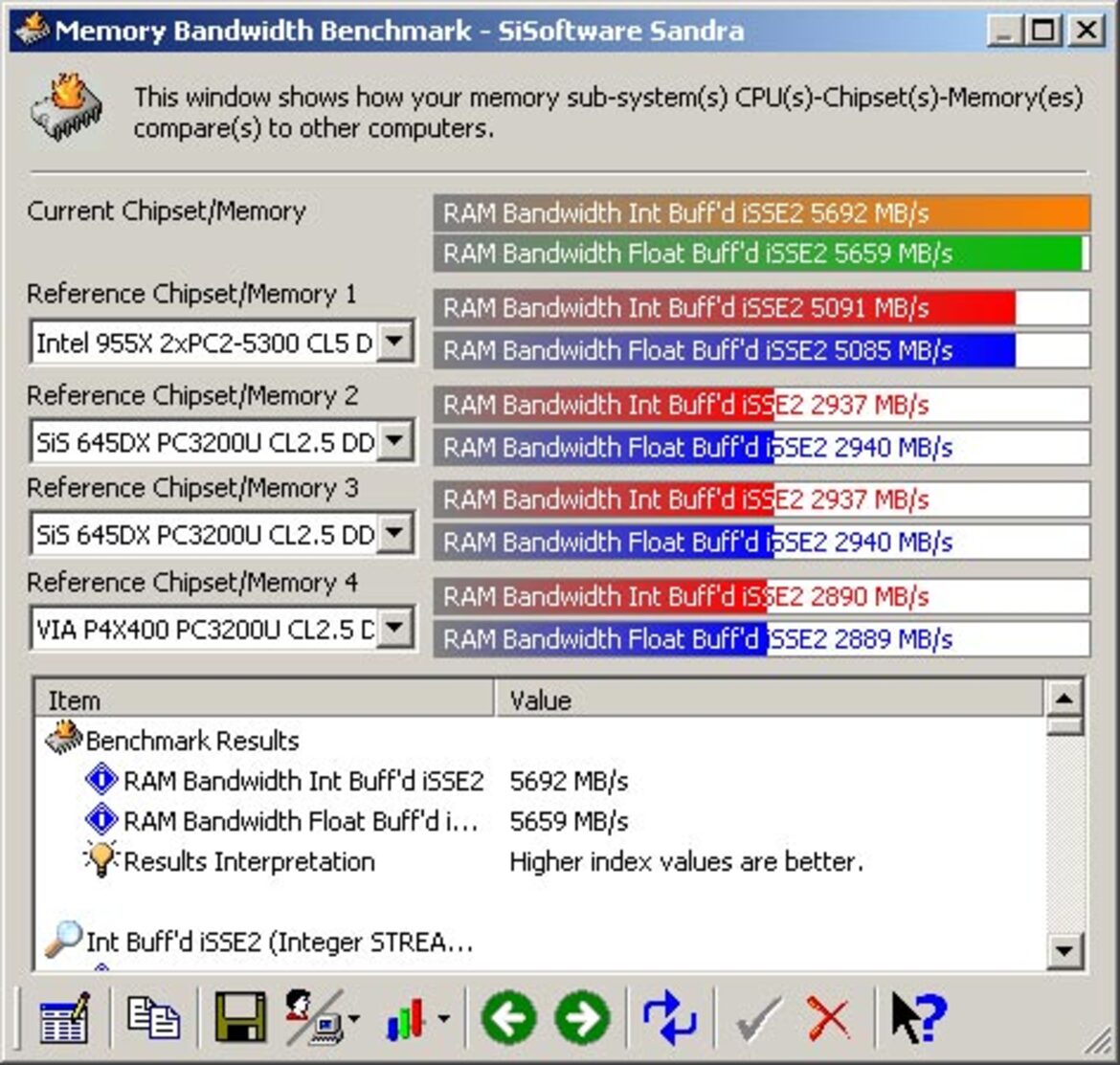Viewport: 1120px width, 1065px height.
Task: Open the Reference Chipset/Memory 1 dropdown arrow
Action: pyautogui.click(x=395, y=342)
